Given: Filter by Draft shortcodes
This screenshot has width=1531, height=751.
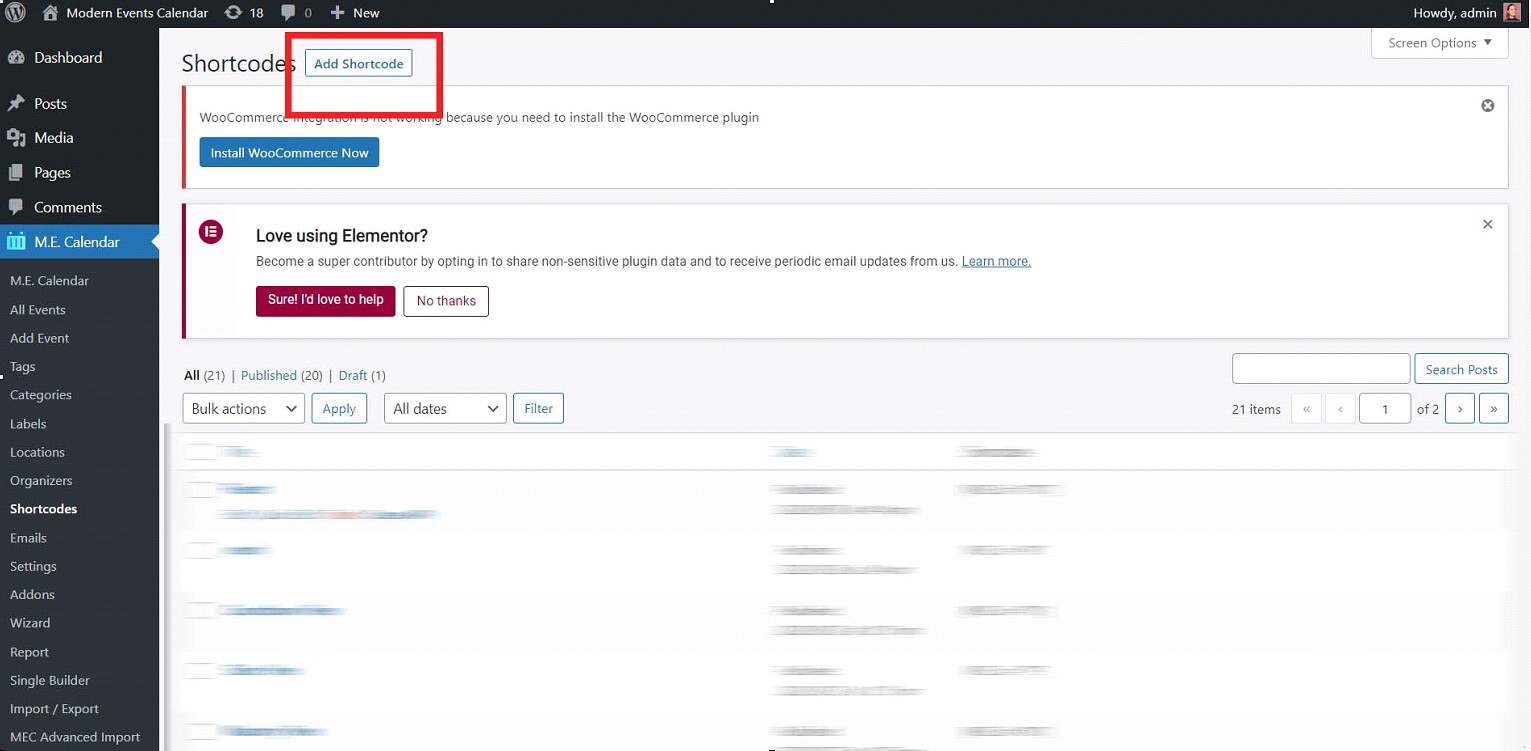Looking at the screenshot, I should pos(353,376).
